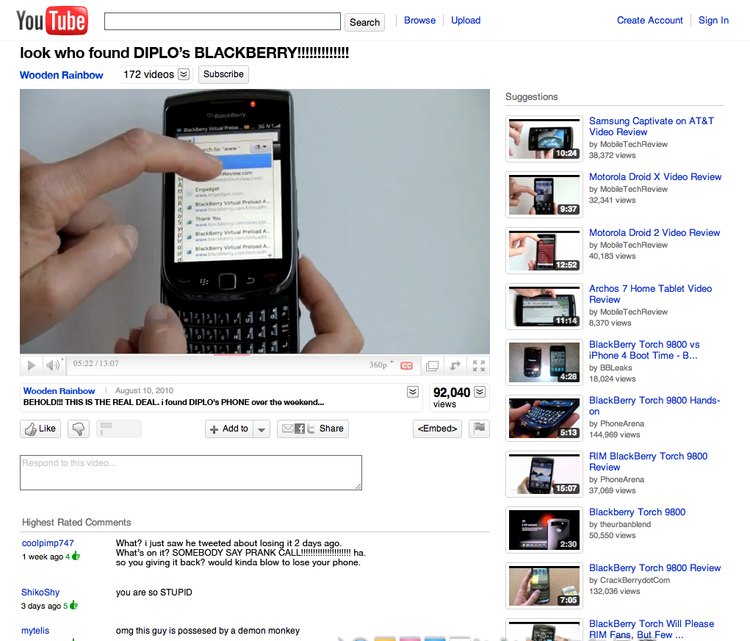Viewport: 750px width, 641px height.
Task: Click the Embed button
Action: coord(437,429)
